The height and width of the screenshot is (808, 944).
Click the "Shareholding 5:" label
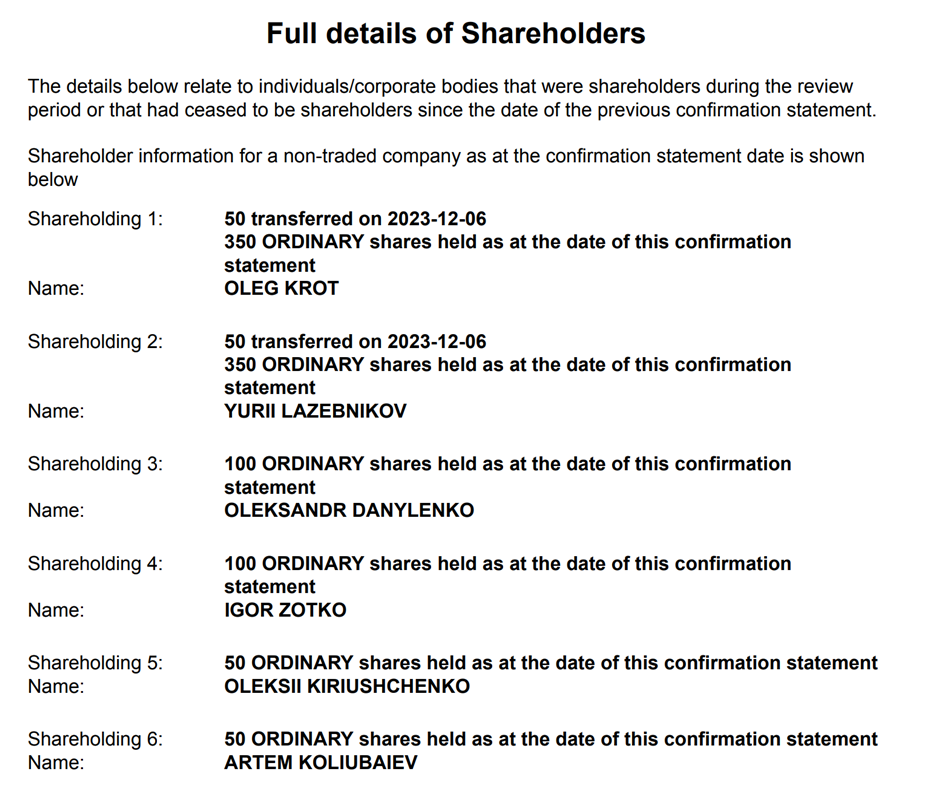(95, 663)
